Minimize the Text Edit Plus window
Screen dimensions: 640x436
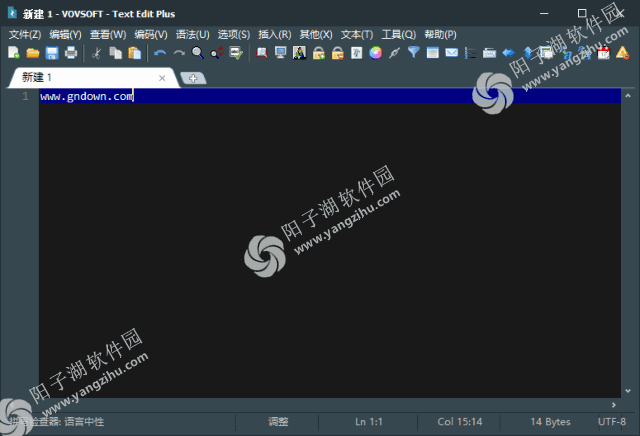[544, 13]
